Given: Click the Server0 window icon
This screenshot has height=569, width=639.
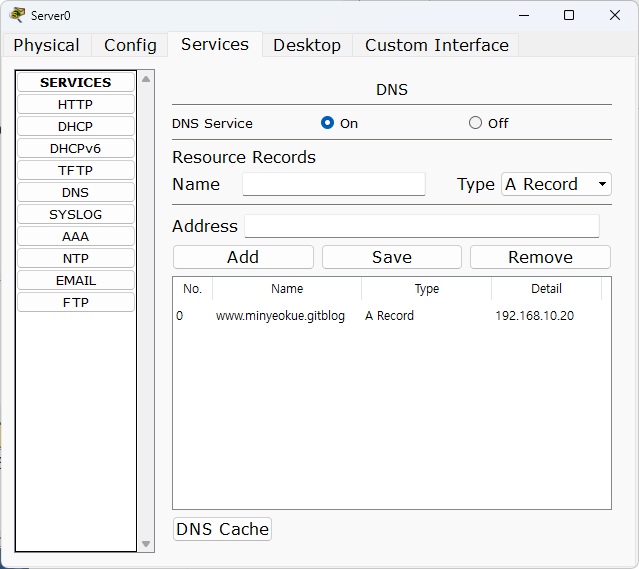Looking at the screenshot, I should point(17,15).
